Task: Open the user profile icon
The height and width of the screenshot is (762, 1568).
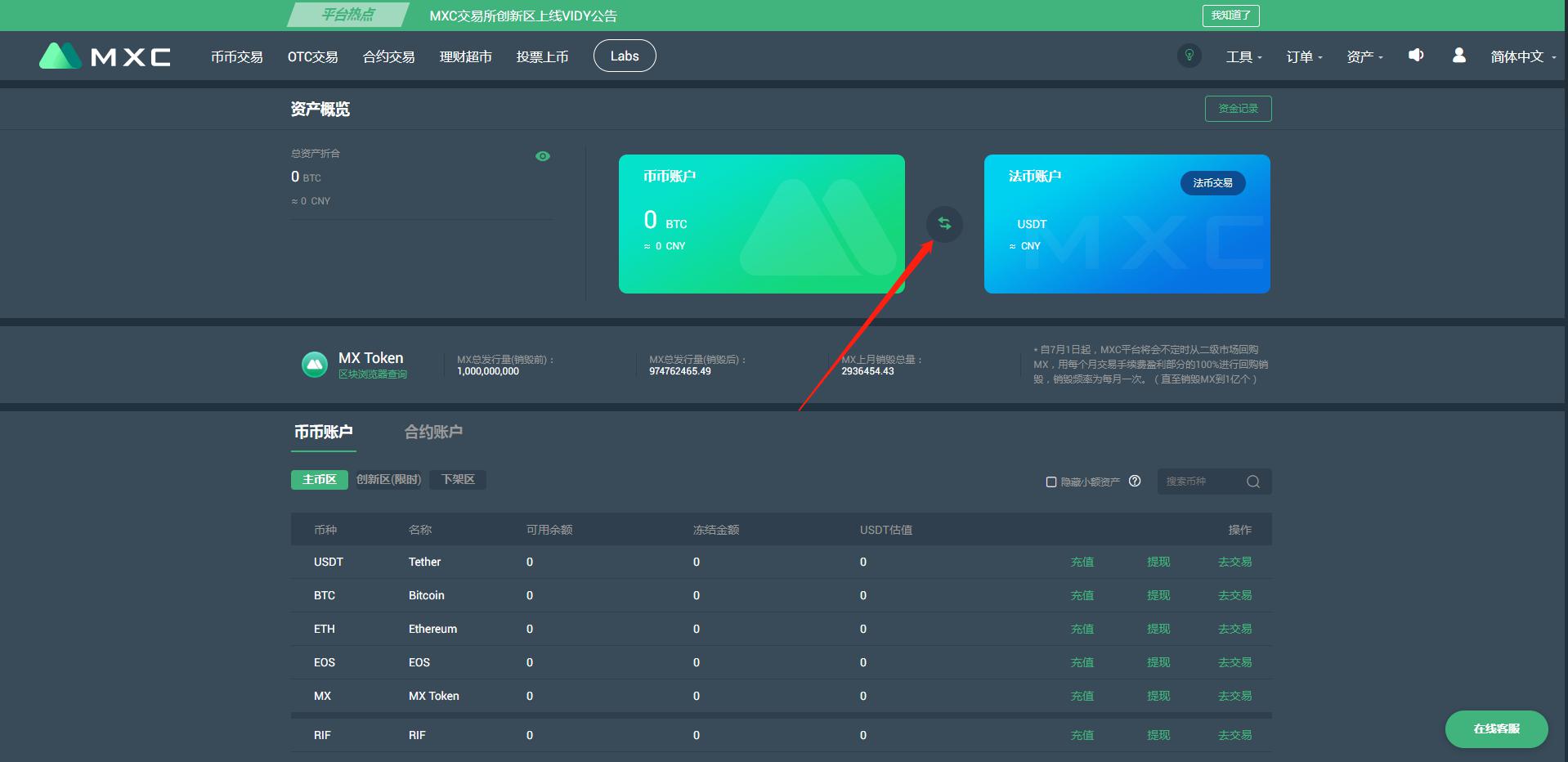Action: (1458, 55)
